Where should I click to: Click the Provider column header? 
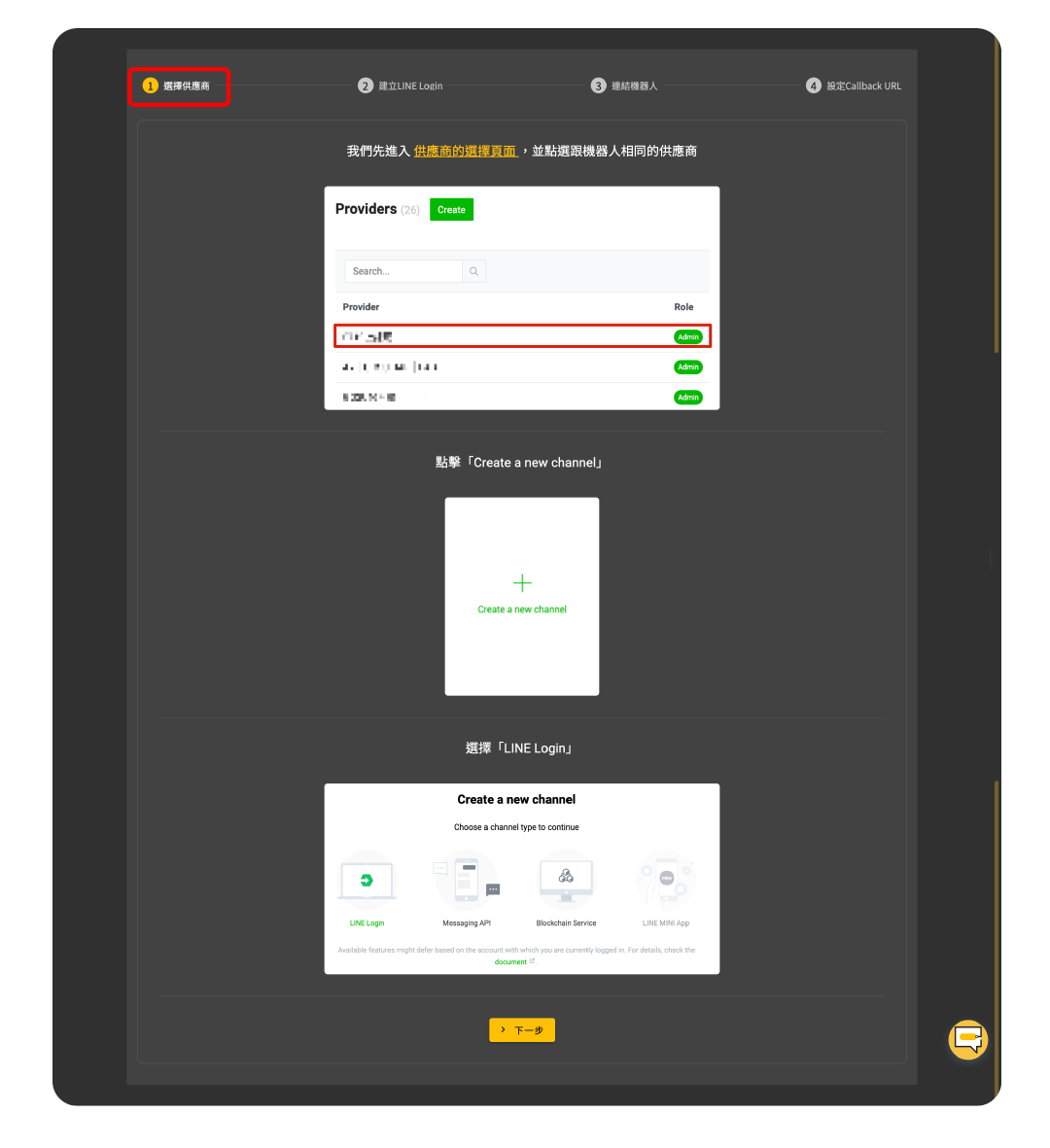click(x=361, y=307)
